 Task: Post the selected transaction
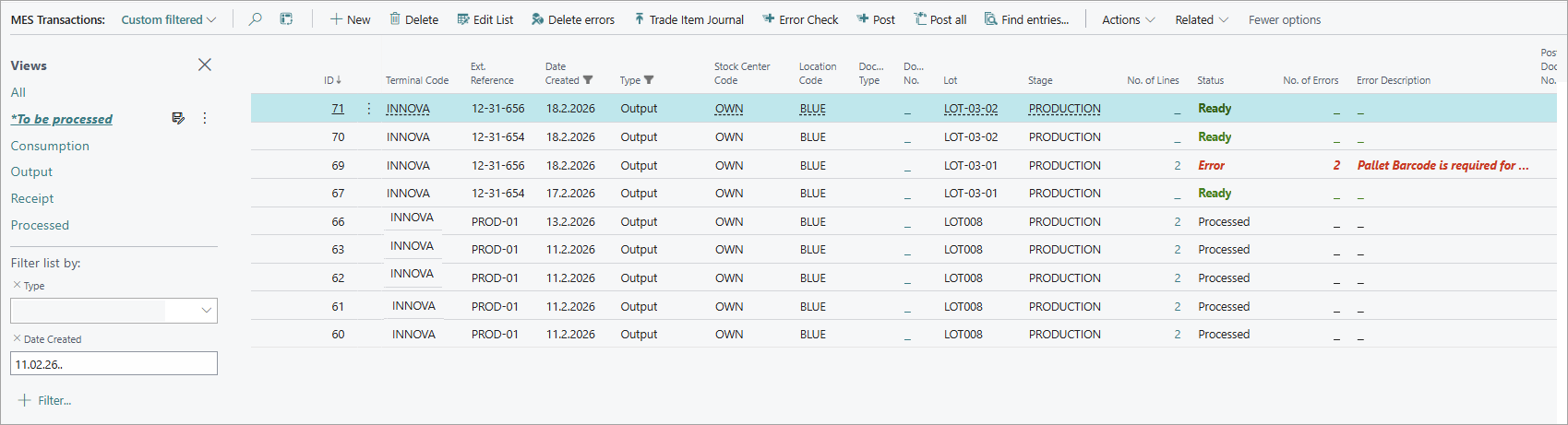coord(876,19)
